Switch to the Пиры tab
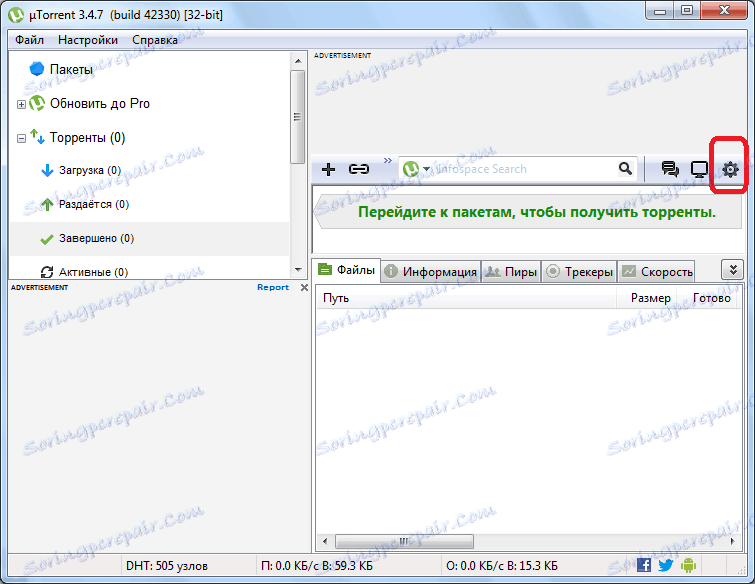755x584 pixels. (511, 272)
